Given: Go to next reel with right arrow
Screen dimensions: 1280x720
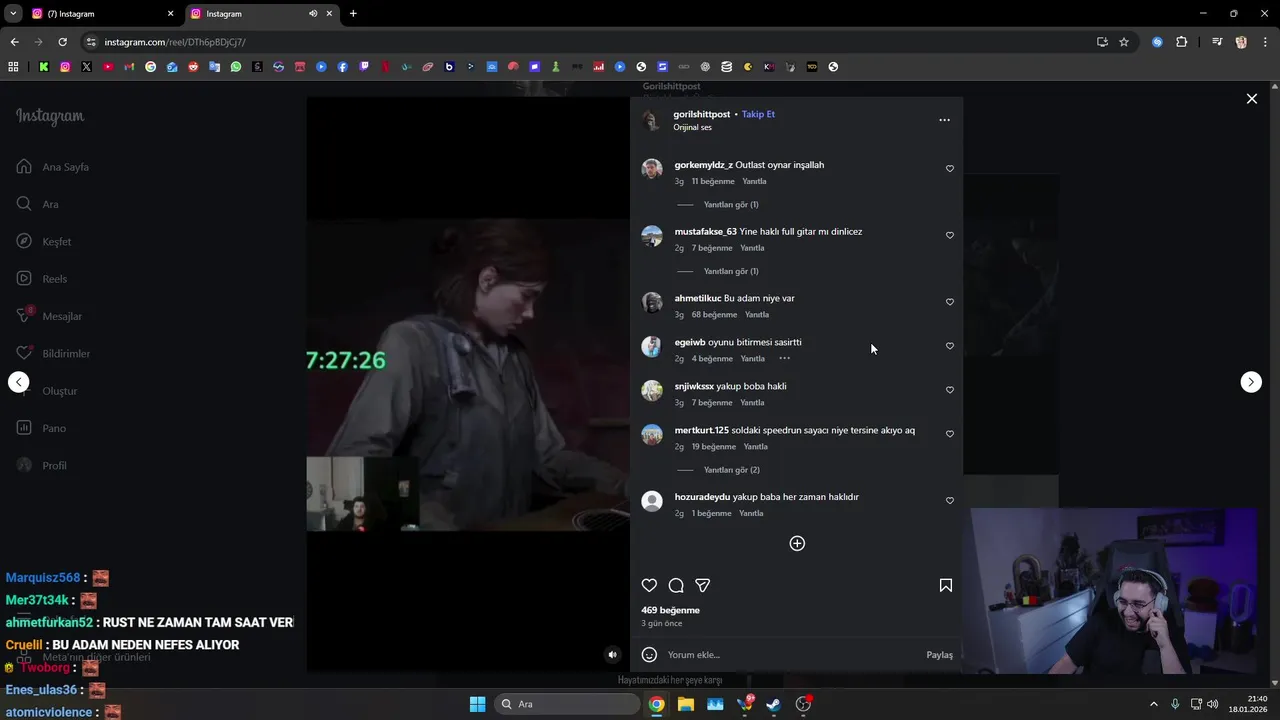Looking at the screenshot, I should (1251, 382).
